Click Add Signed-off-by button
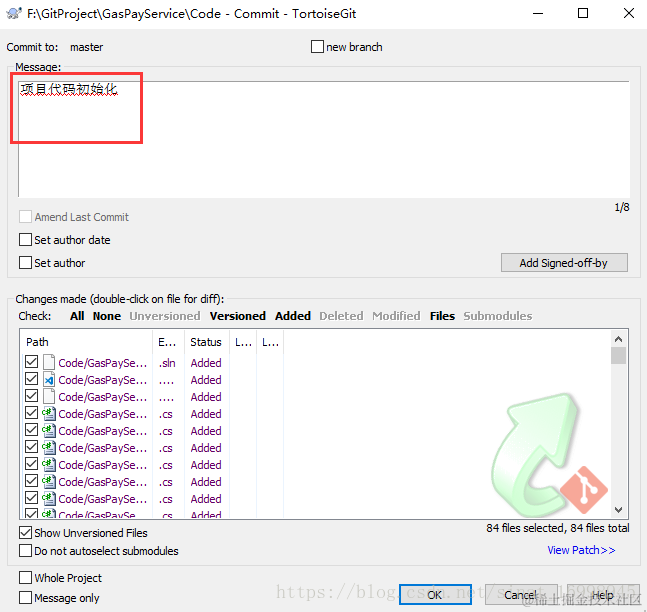 564,262
